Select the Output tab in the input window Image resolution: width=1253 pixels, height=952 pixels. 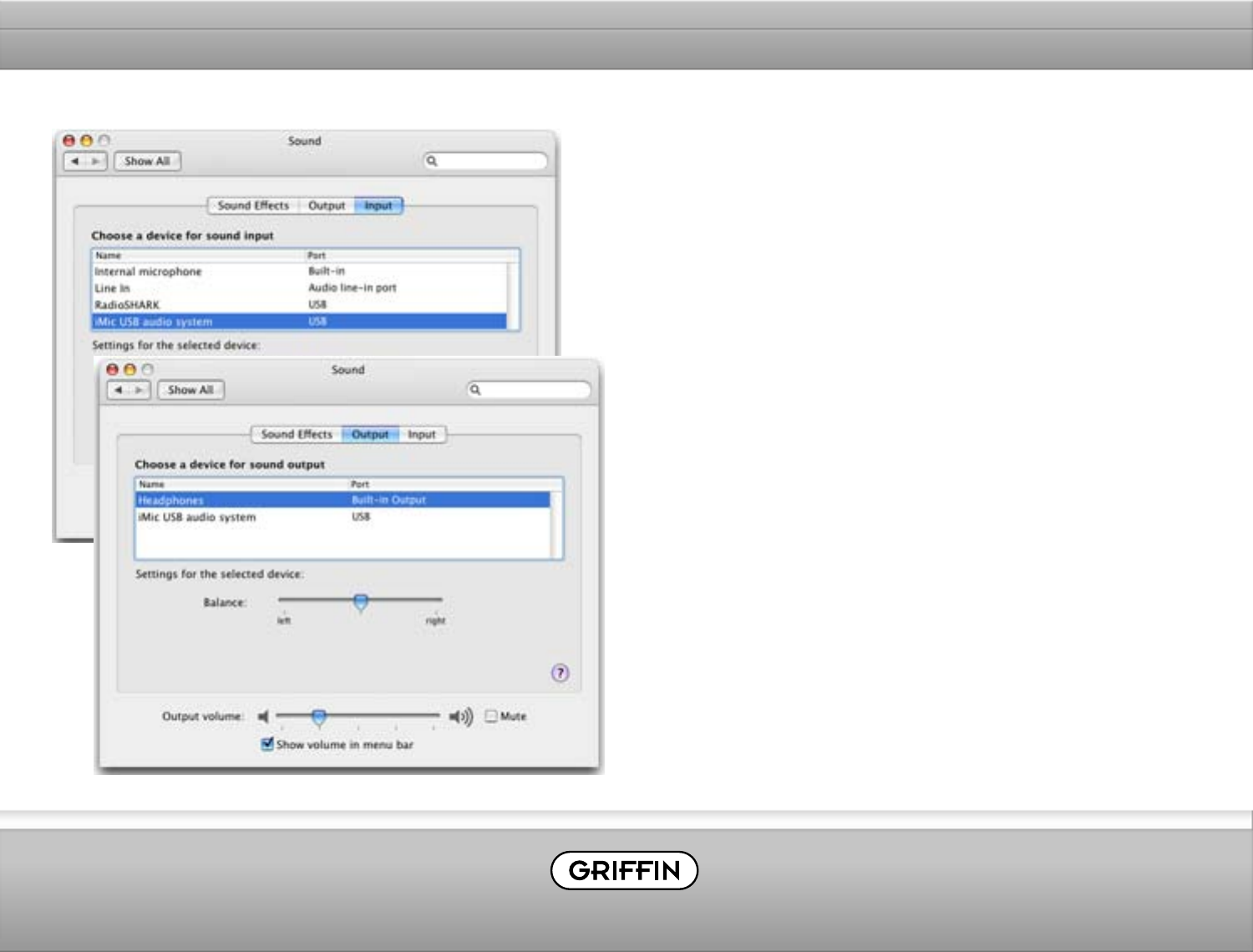tap(327, 205)
